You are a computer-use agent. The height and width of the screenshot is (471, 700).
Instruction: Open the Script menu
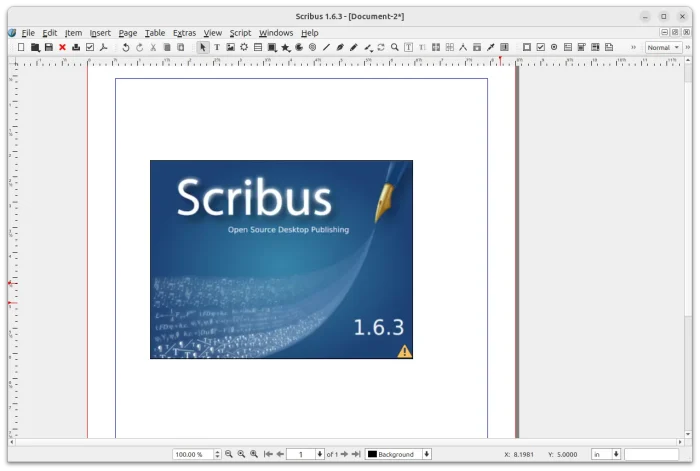240,33
